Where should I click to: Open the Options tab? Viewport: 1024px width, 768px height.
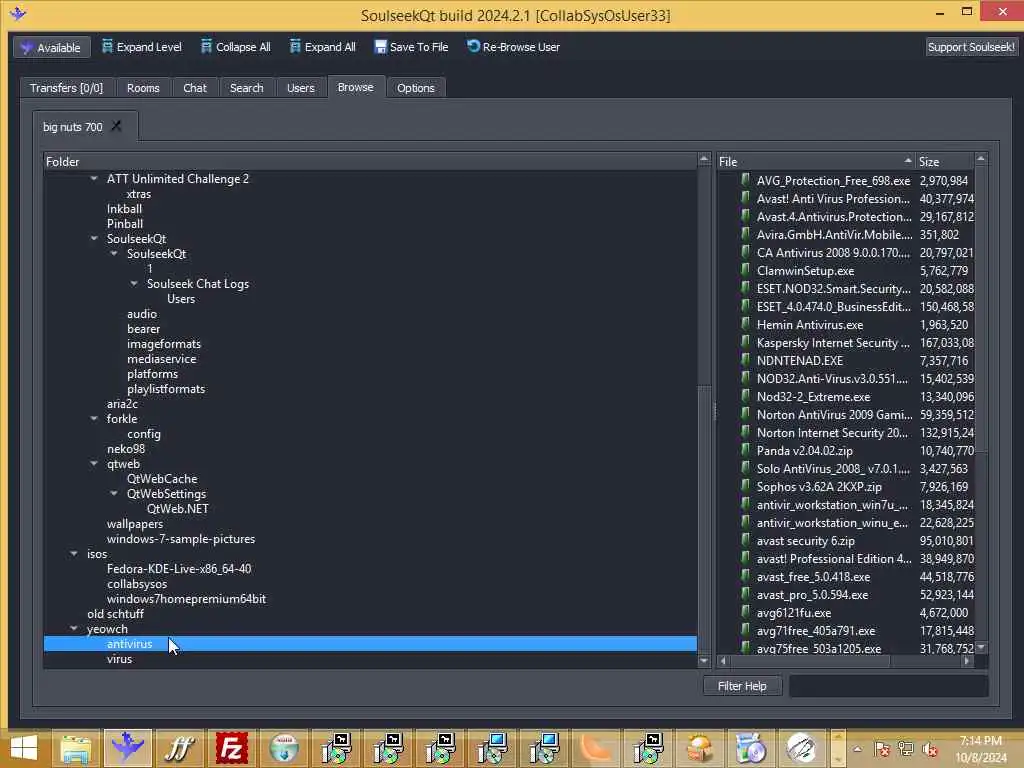click(x=415, y=88)
